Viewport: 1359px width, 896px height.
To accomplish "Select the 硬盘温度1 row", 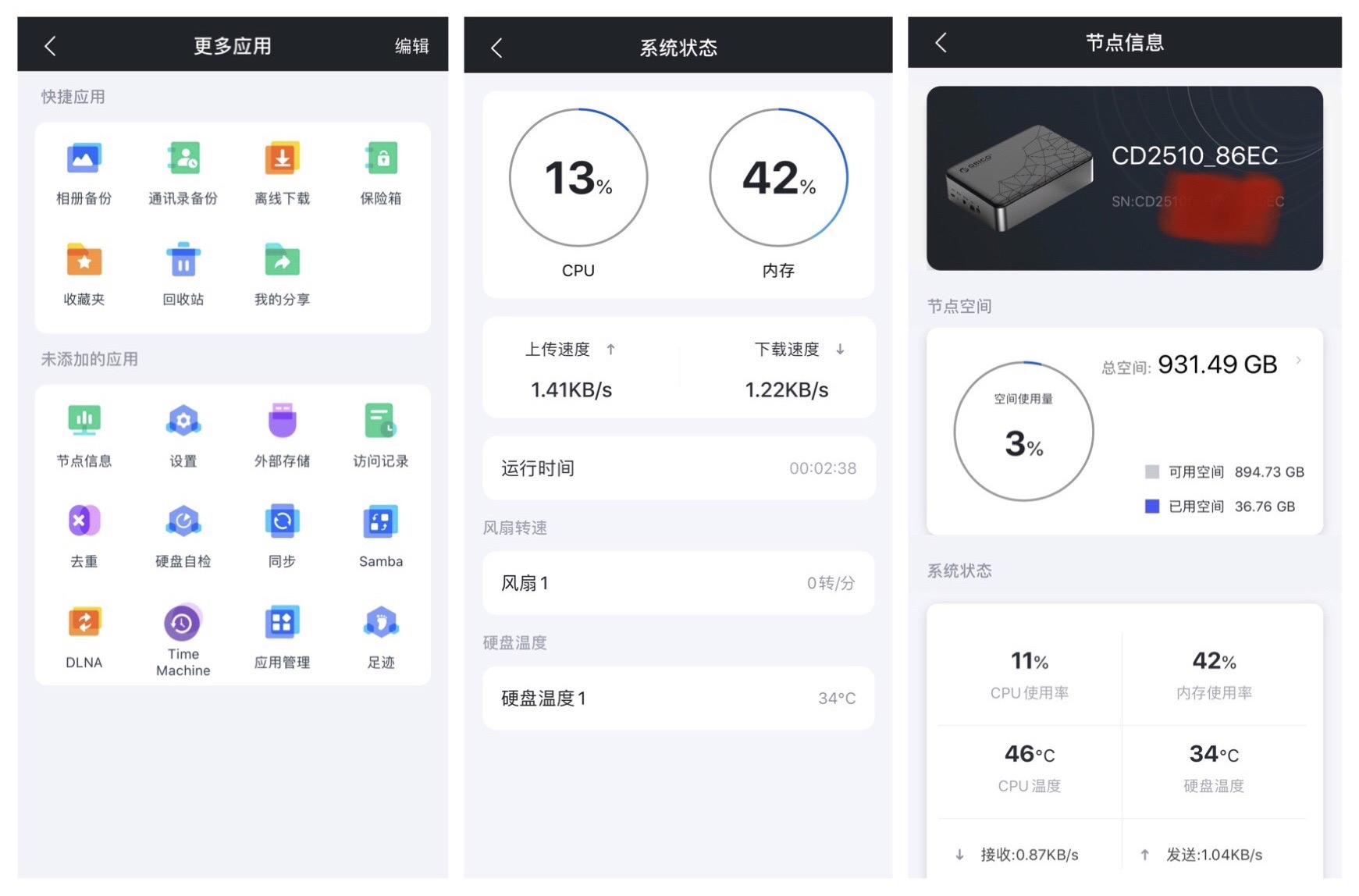I will click(678, 698).
